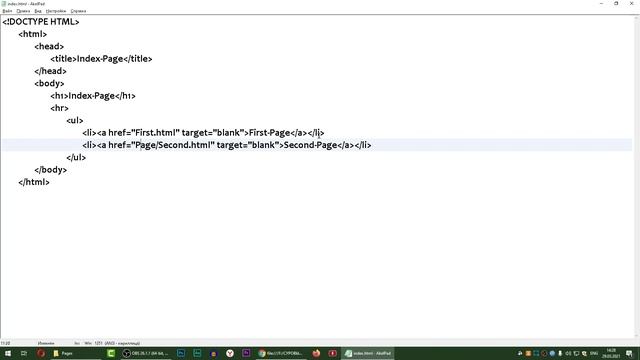Viewport: 640px width, 360px height.
Task: Click the AkelPad title bar icon
Action: [x=4, y=4]
